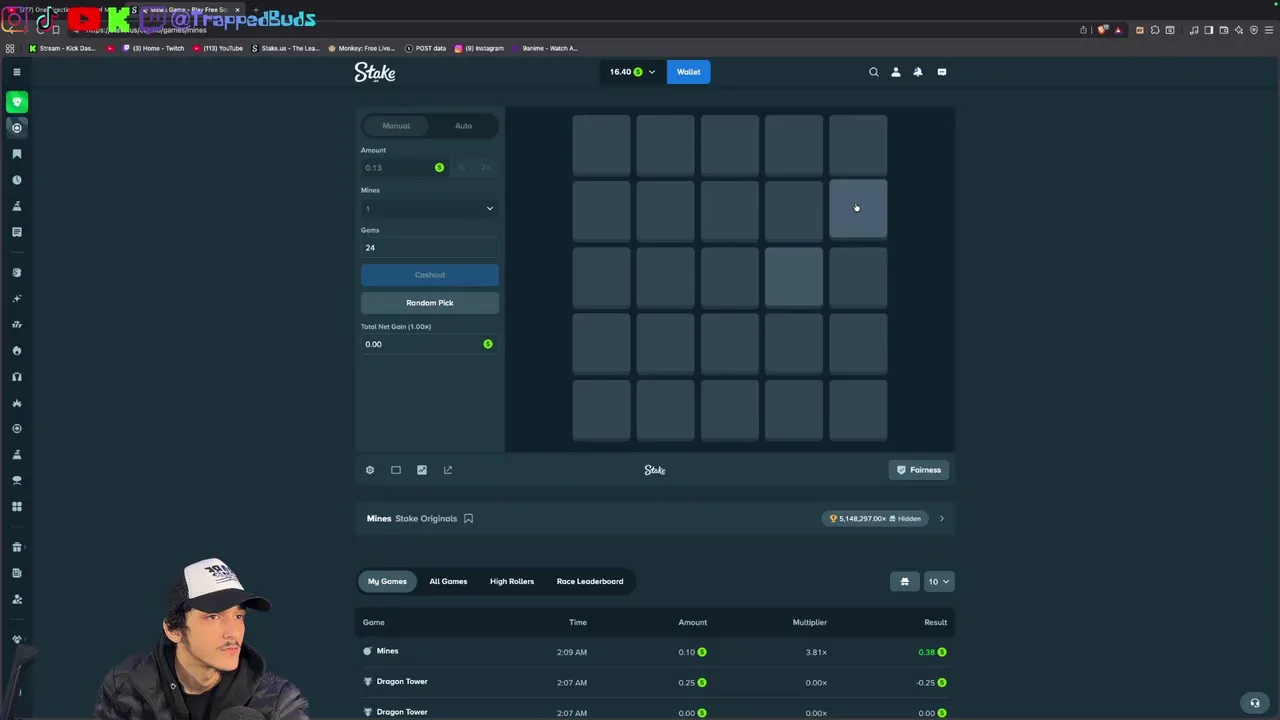Image resolution: width=1280 pixels, height=720 pixels.
Task: Open the Brave Shields icon
Action: (1103, 30)
